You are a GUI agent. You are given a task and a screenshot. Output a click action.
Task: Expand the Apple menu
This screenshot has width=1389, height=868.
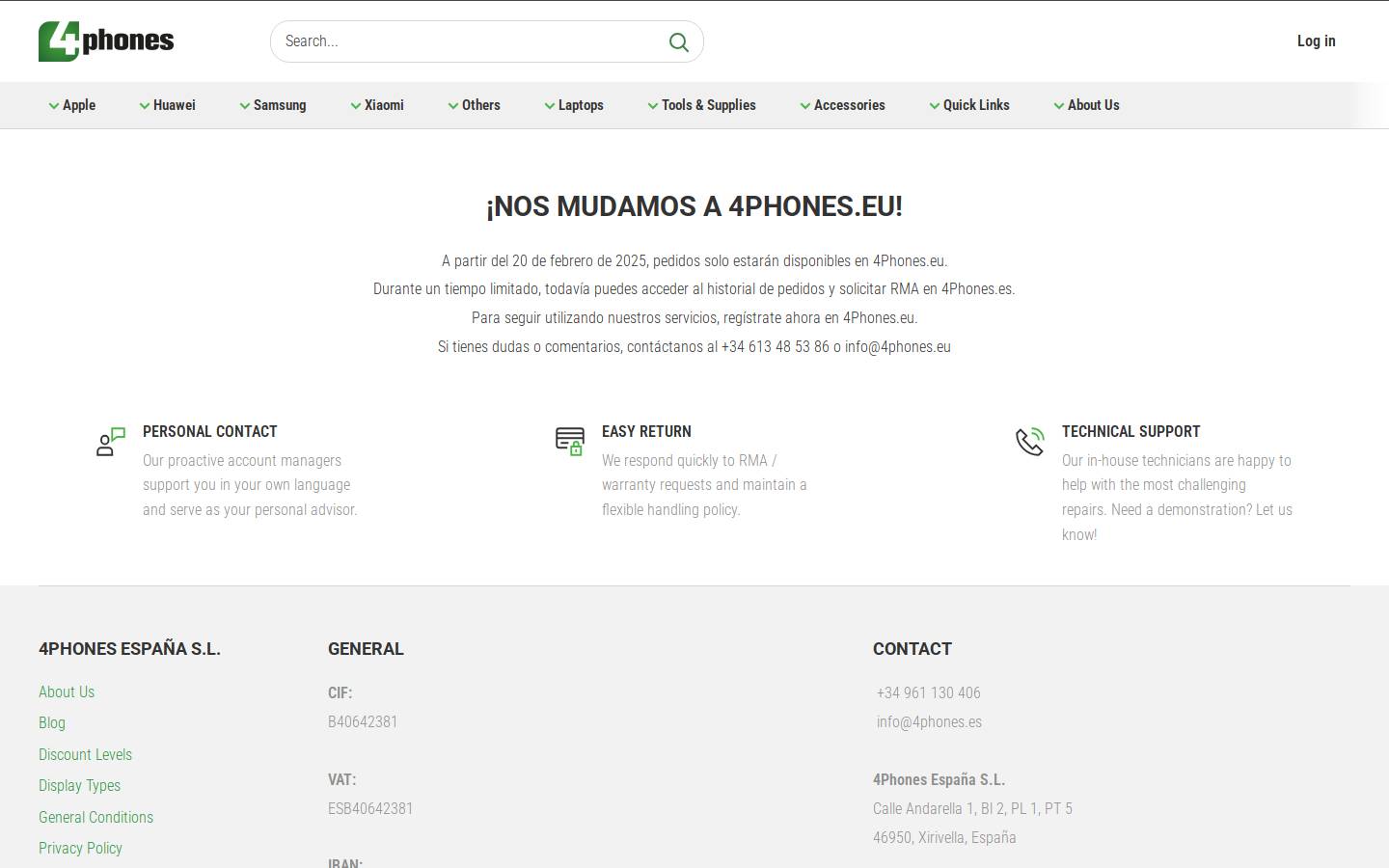[x=72, y=105]
